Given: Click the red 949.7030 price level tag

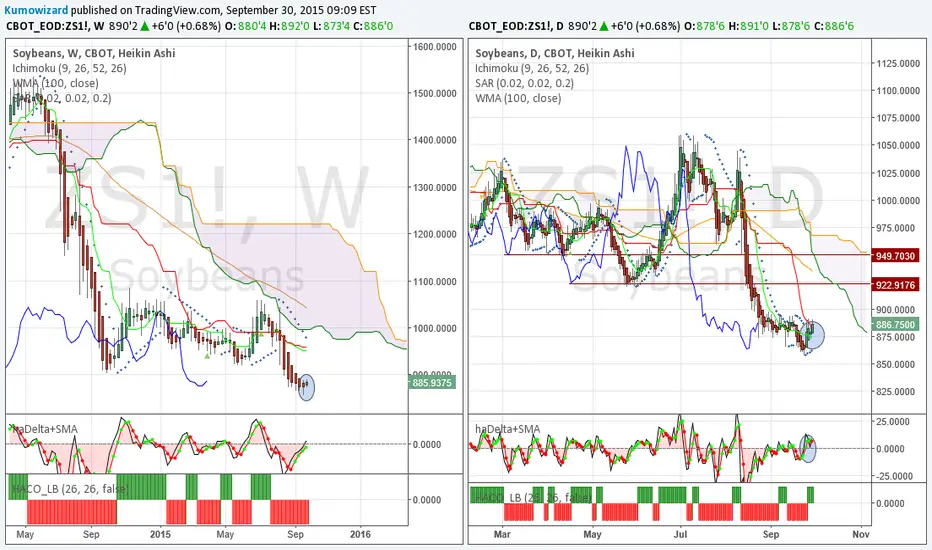Looking at the screenshot, I should [x=895, y=256].
